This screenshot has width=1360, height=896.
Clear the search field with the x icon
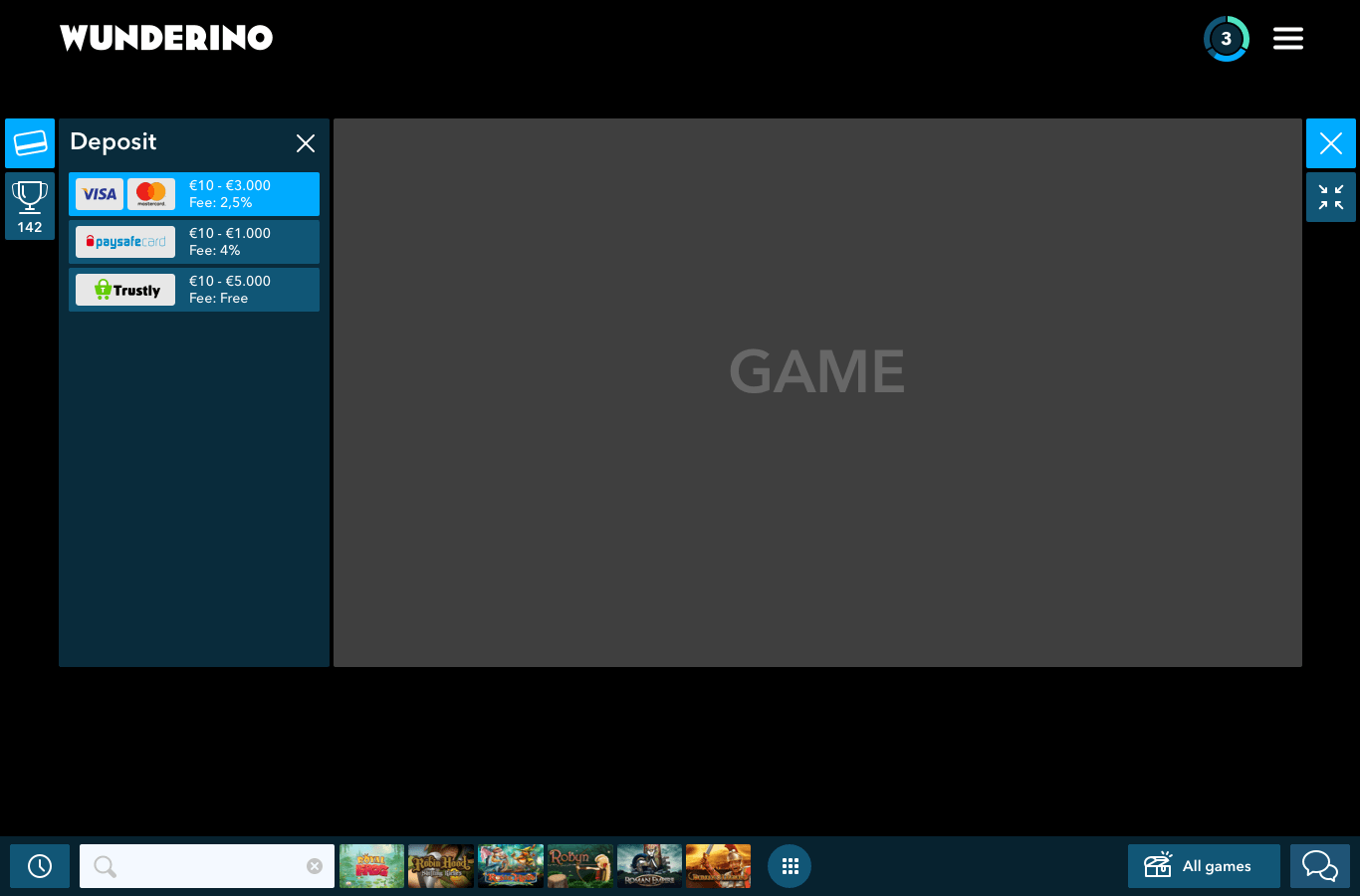point(315,866)
